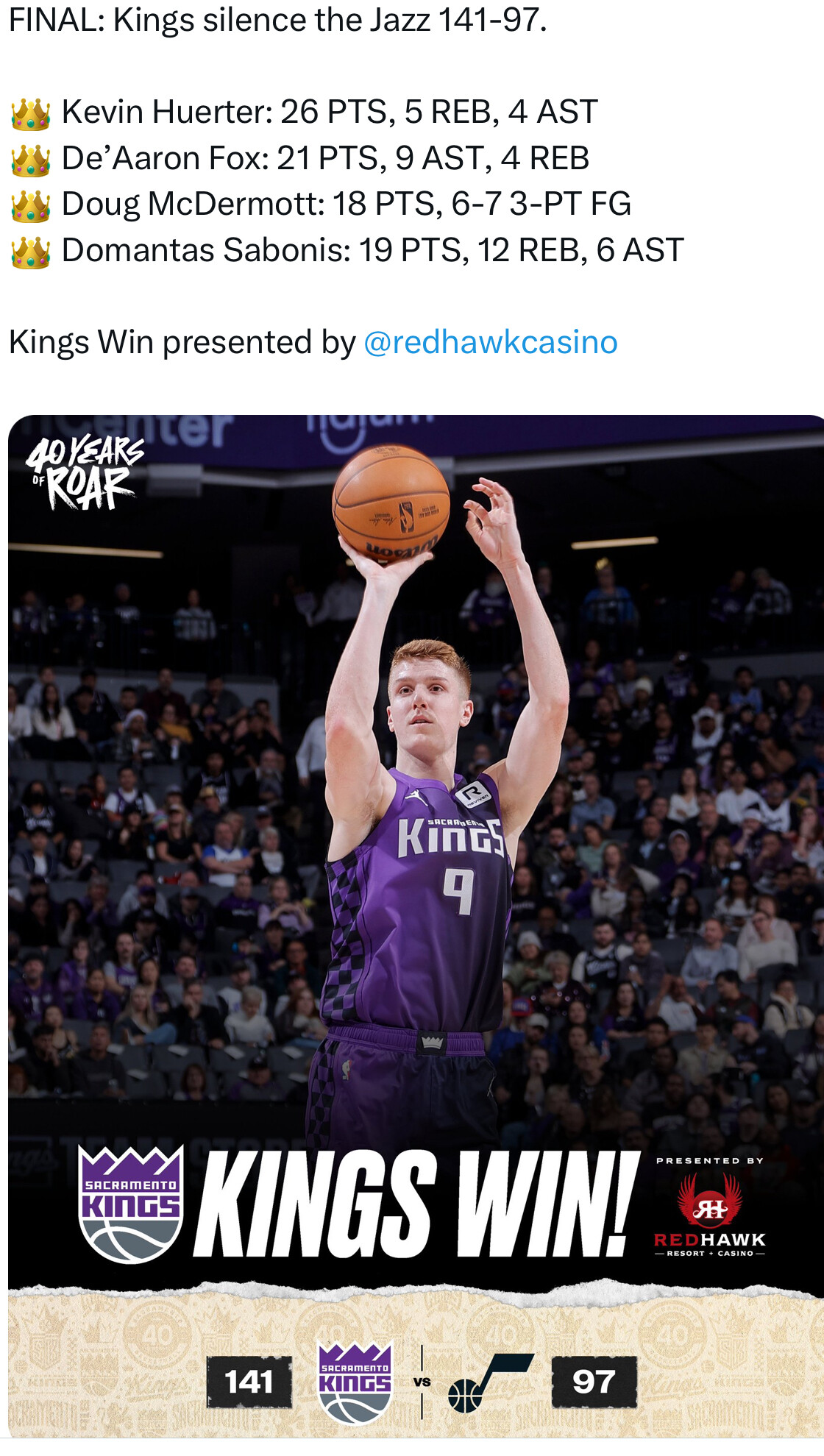This screenshot has width=824, height=1456.
Task: Tap the Kevin Huerter stat line
Action: point(330,113)
